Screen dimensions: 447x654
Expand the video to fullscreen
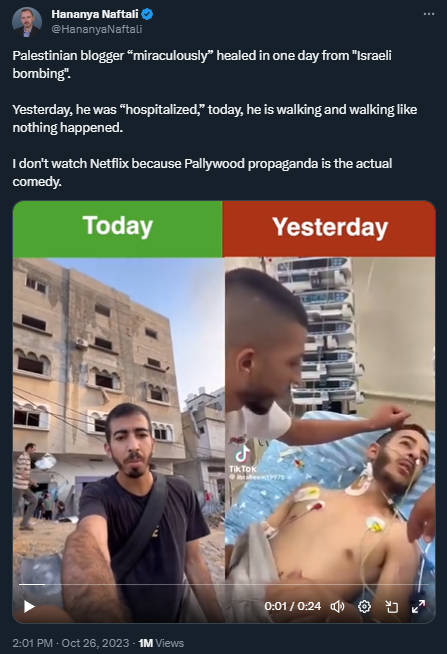[x=418, y=606]
